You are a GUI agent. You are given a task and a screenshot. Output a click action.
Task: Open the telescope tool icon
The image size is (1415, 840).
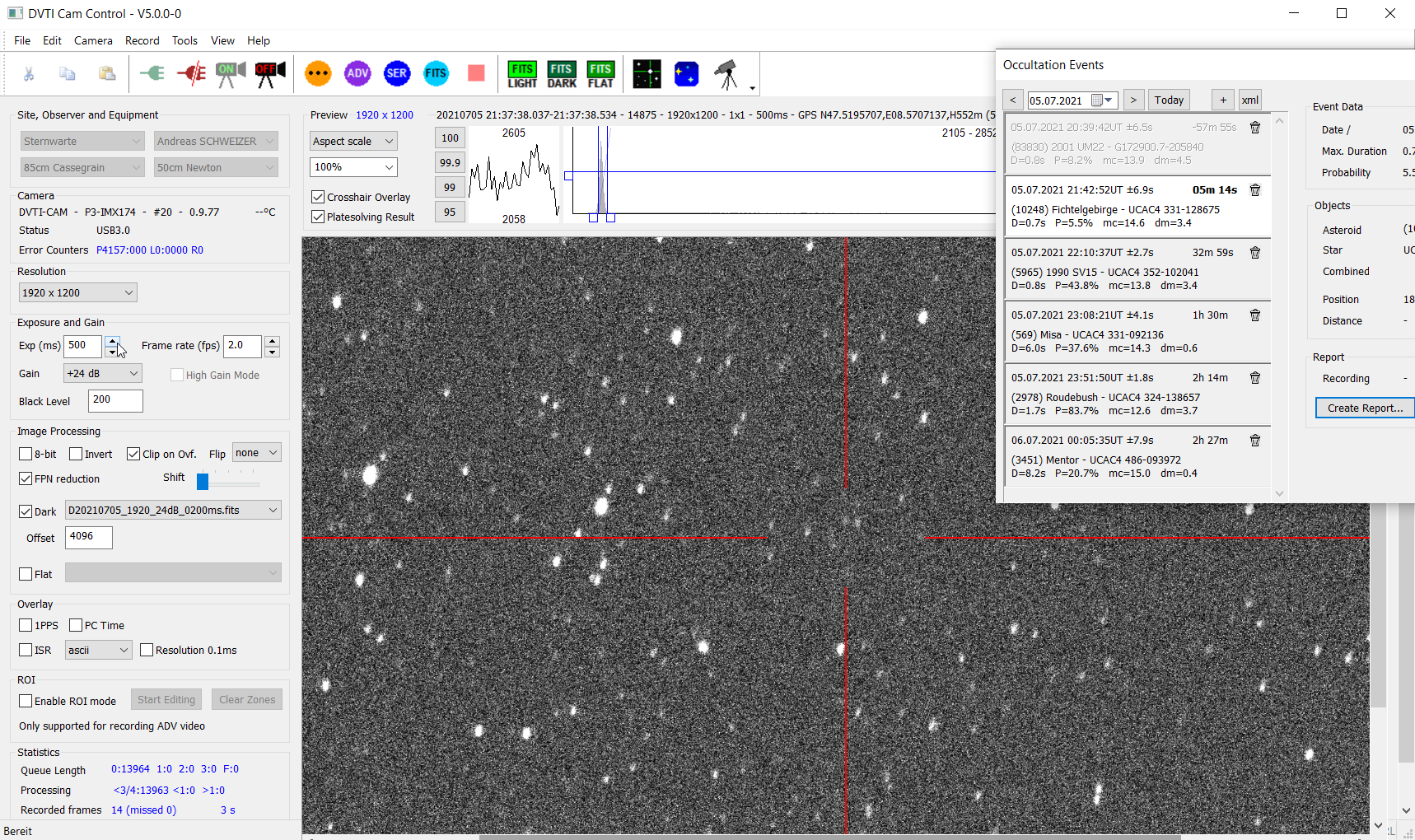726,74
